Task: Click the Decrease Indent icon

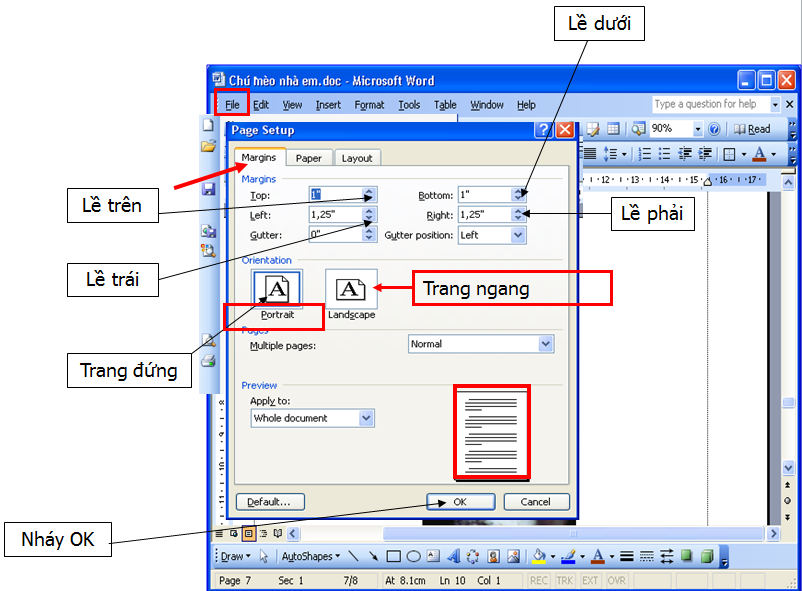Action: coord(685,154)
